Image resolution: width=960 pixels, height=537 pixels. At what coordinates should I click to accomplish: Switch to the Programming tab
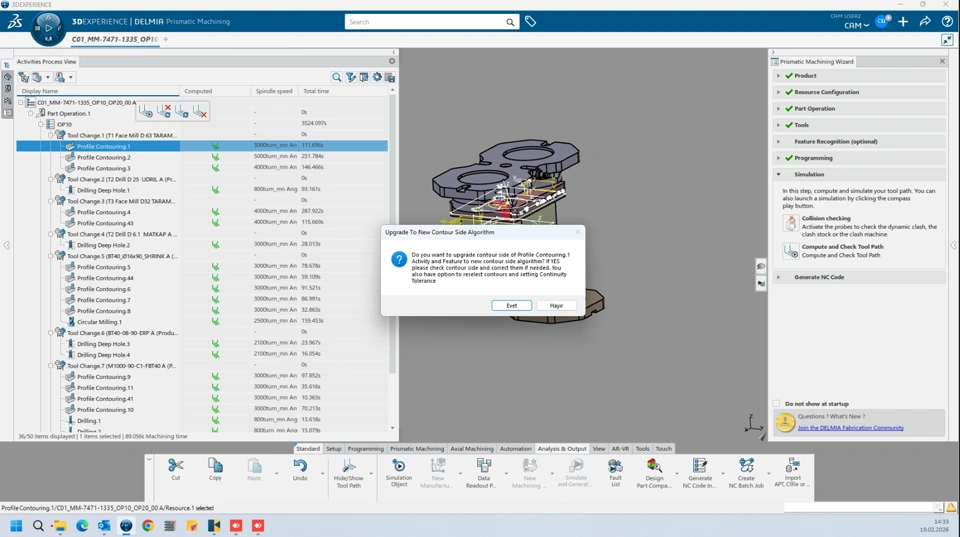366,449
